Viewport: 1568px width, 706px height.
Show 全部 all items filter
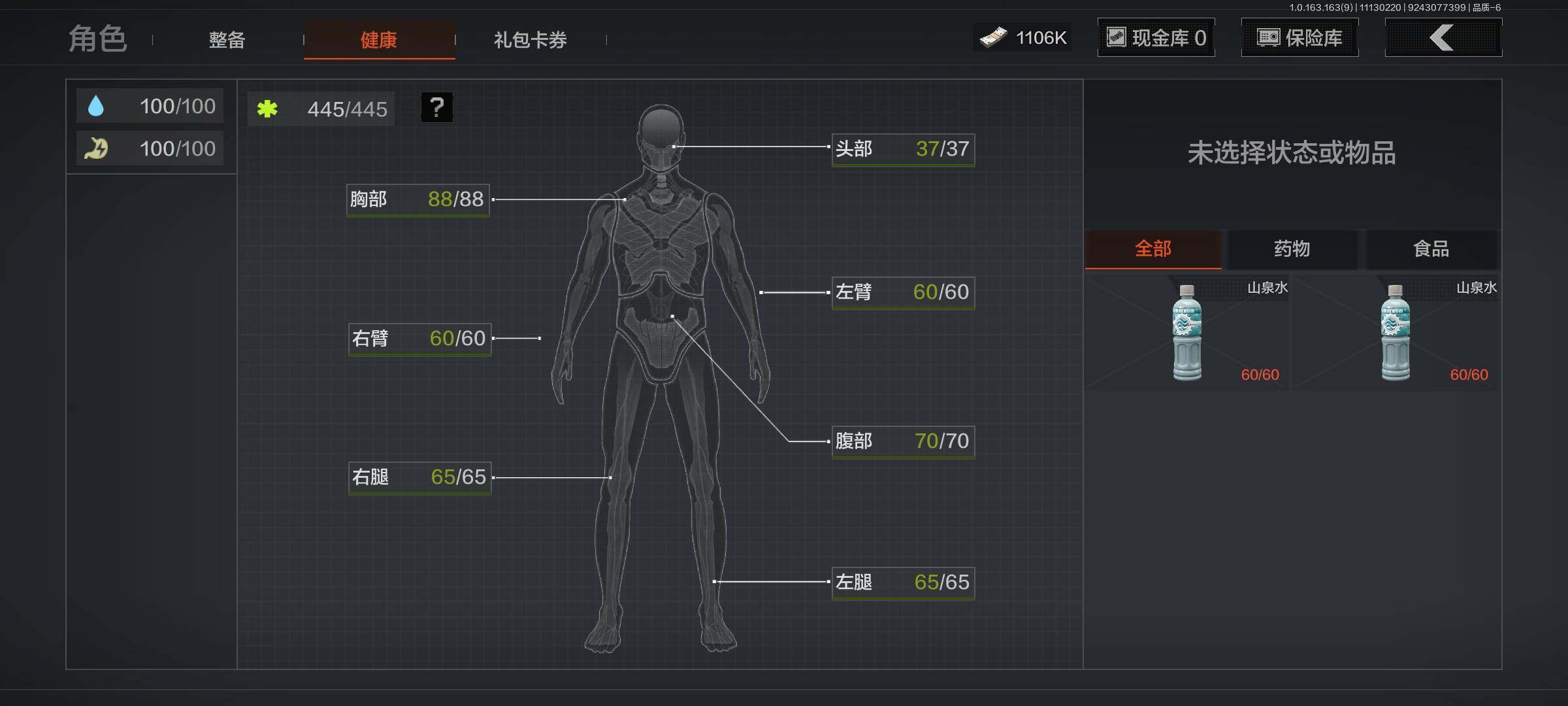pyautogui.click(x=1152, y=249)
